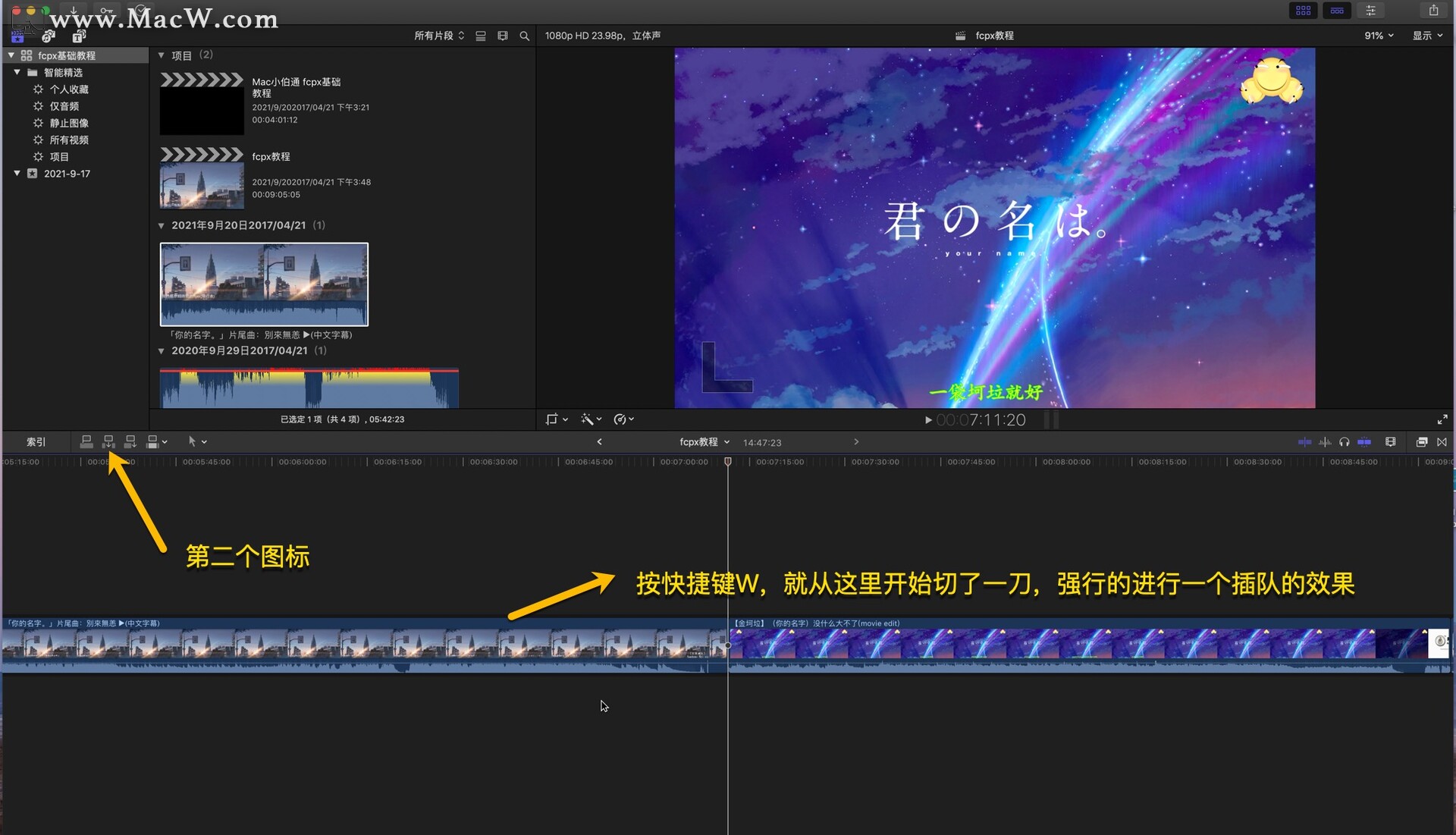Image resolution: width=1456 pixels, height=835 pixels.
Task: Open the retime speedometer menu
Action: click(623, 419)
